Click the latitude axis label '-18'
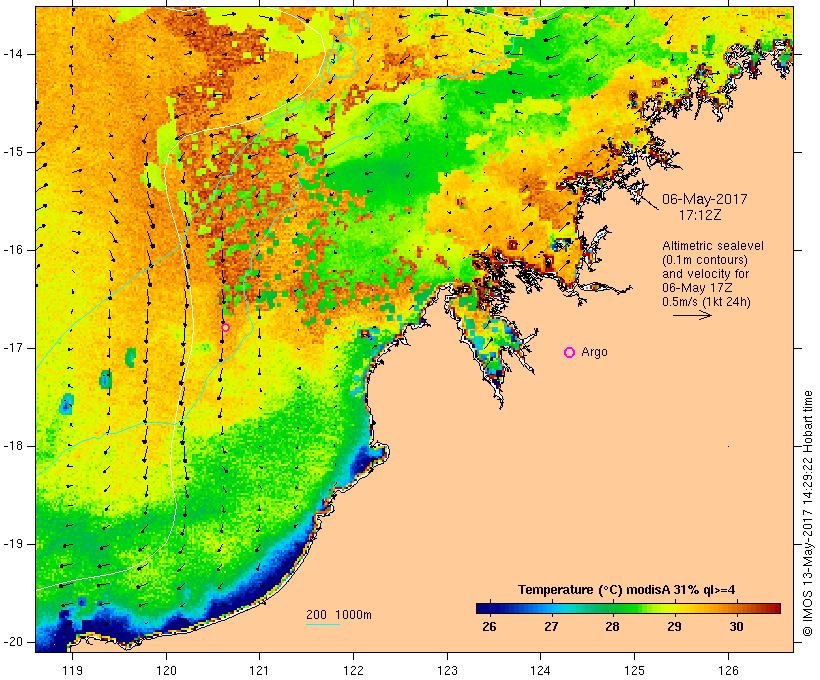Viewport: 820px width, 680px height. [x=13, y=446]
